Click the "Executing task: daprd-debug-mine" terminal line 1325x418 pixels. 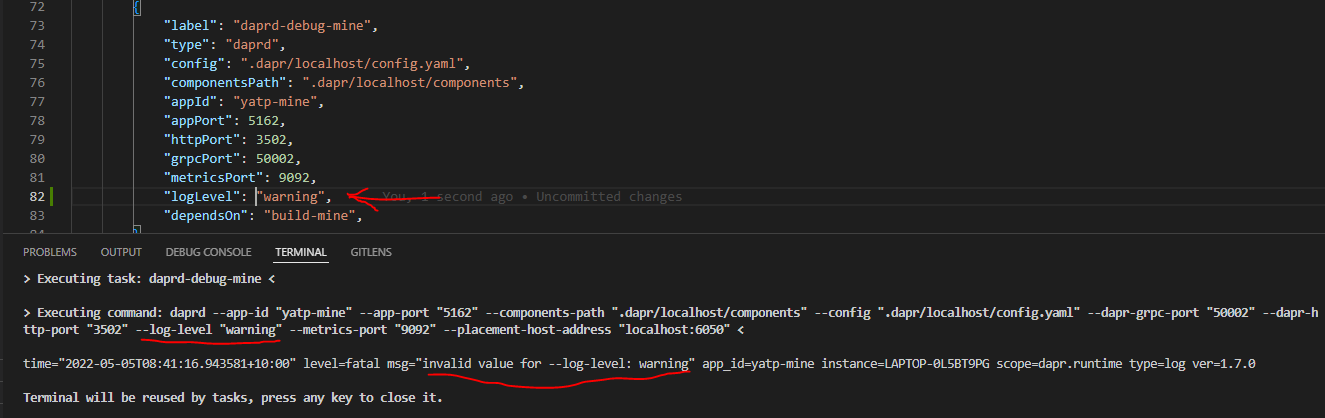pos(149,279)
